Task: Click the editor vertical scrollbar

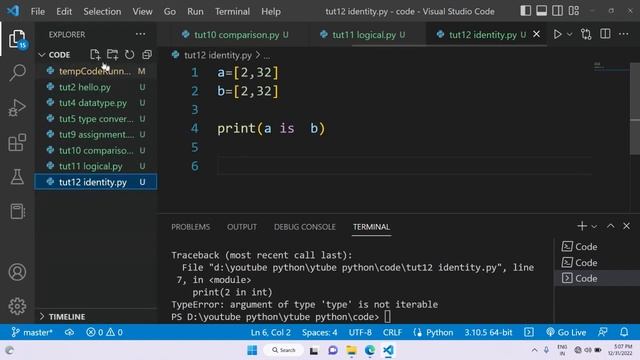Action: (x=635, y=109)
